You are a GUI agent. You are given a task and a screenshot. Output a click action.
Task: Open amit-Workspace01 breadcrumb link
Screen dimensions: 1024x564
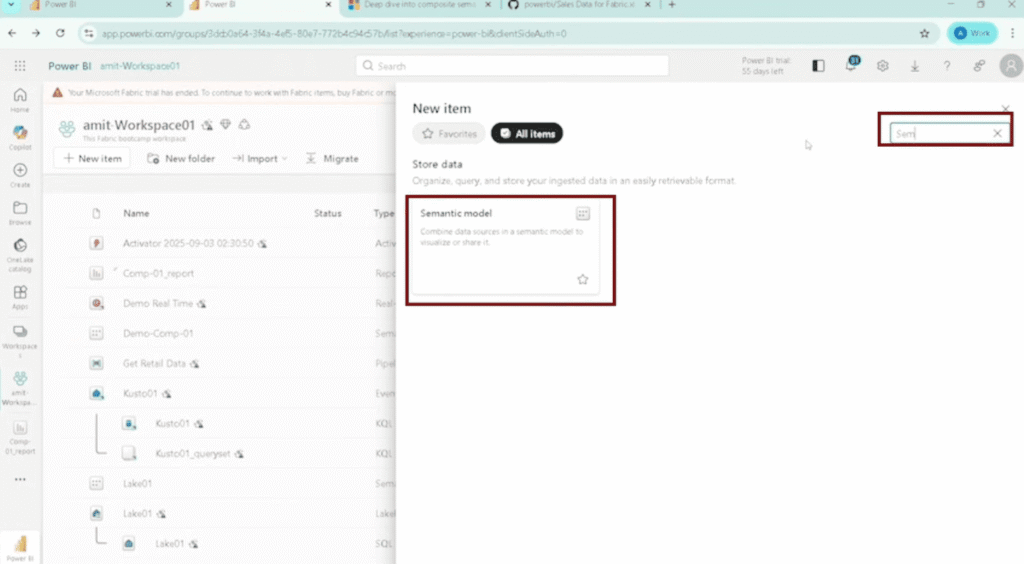point(140,66)
